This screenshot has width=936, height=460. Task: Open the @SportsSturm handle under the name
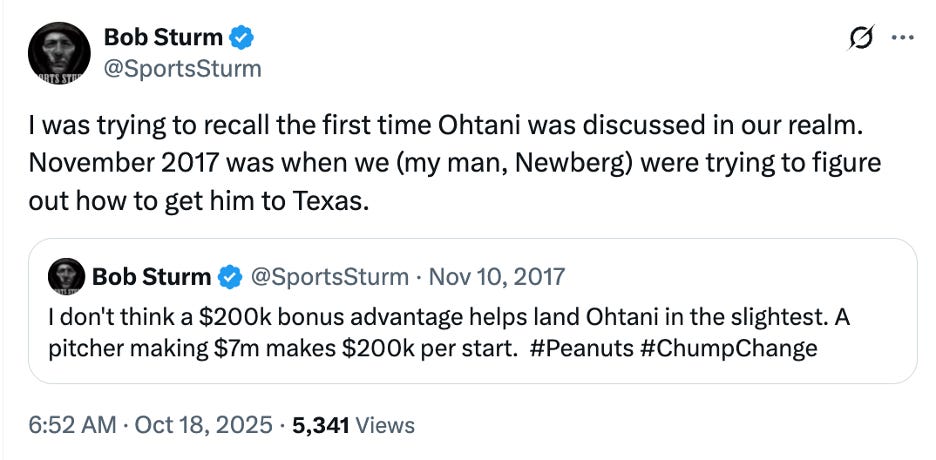pos(182,68)
